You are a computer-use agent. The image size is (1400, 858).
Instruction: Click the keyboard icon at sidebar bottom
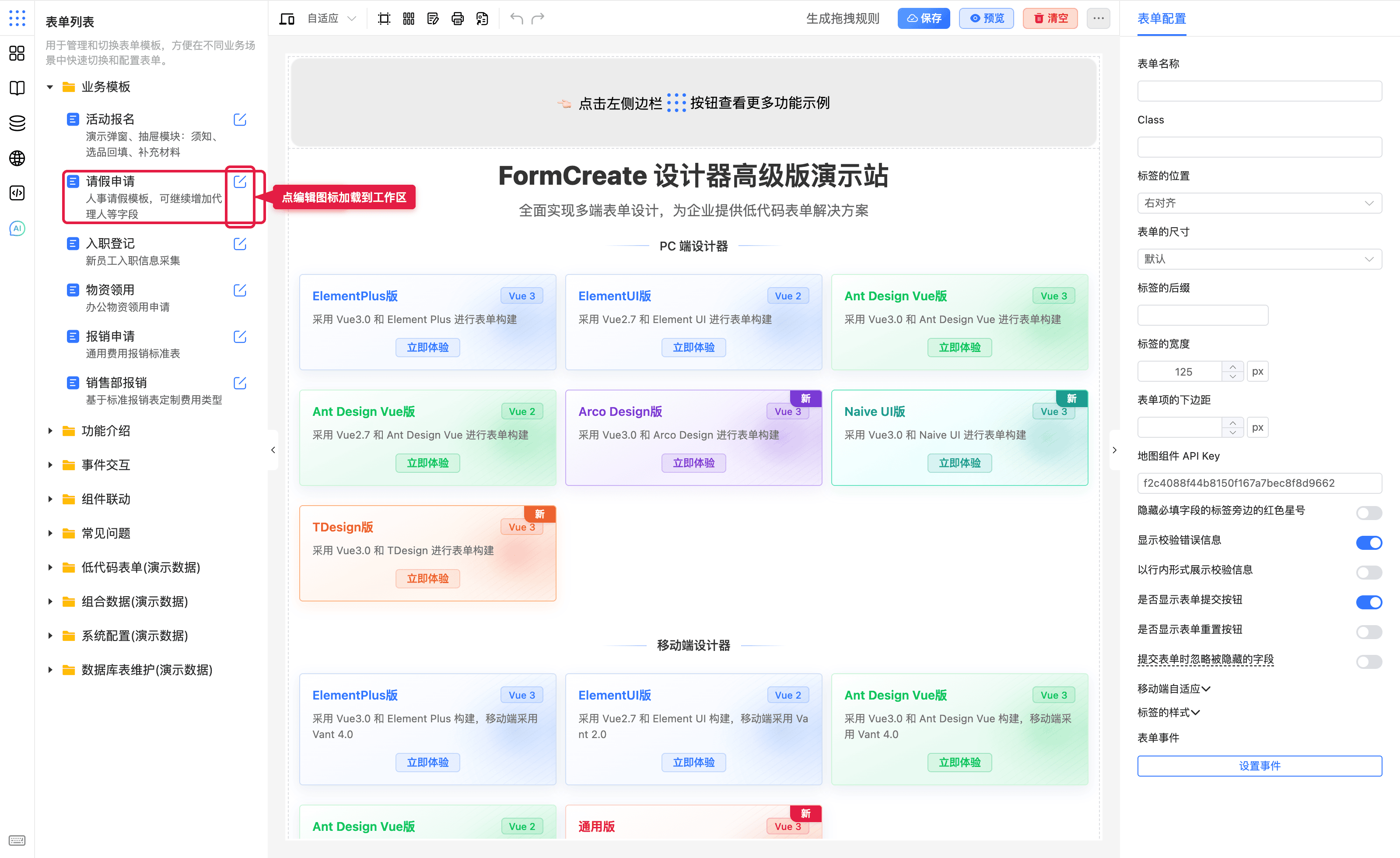[17, 840]
